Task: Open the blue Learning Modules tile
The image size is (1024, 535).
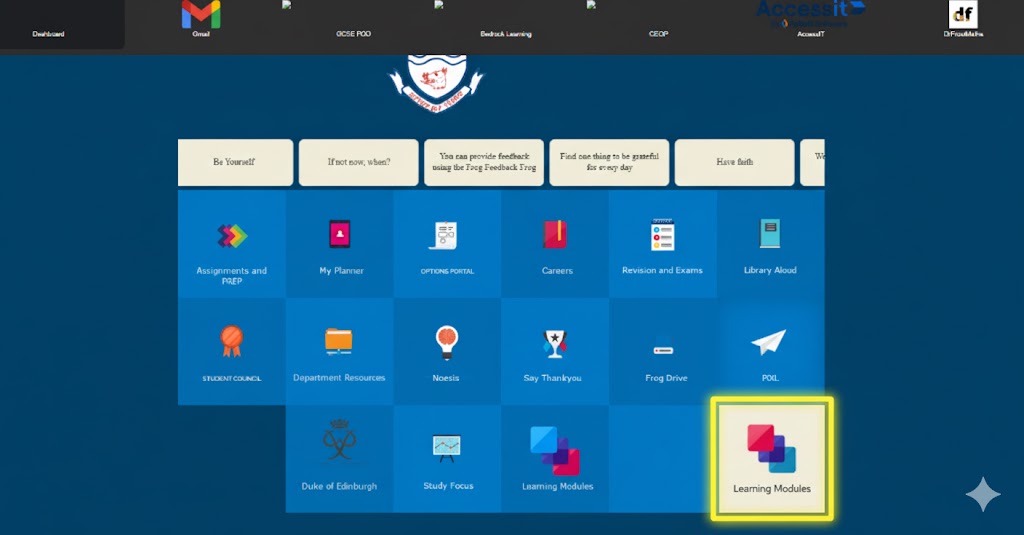Action: [x=555, y=459]
